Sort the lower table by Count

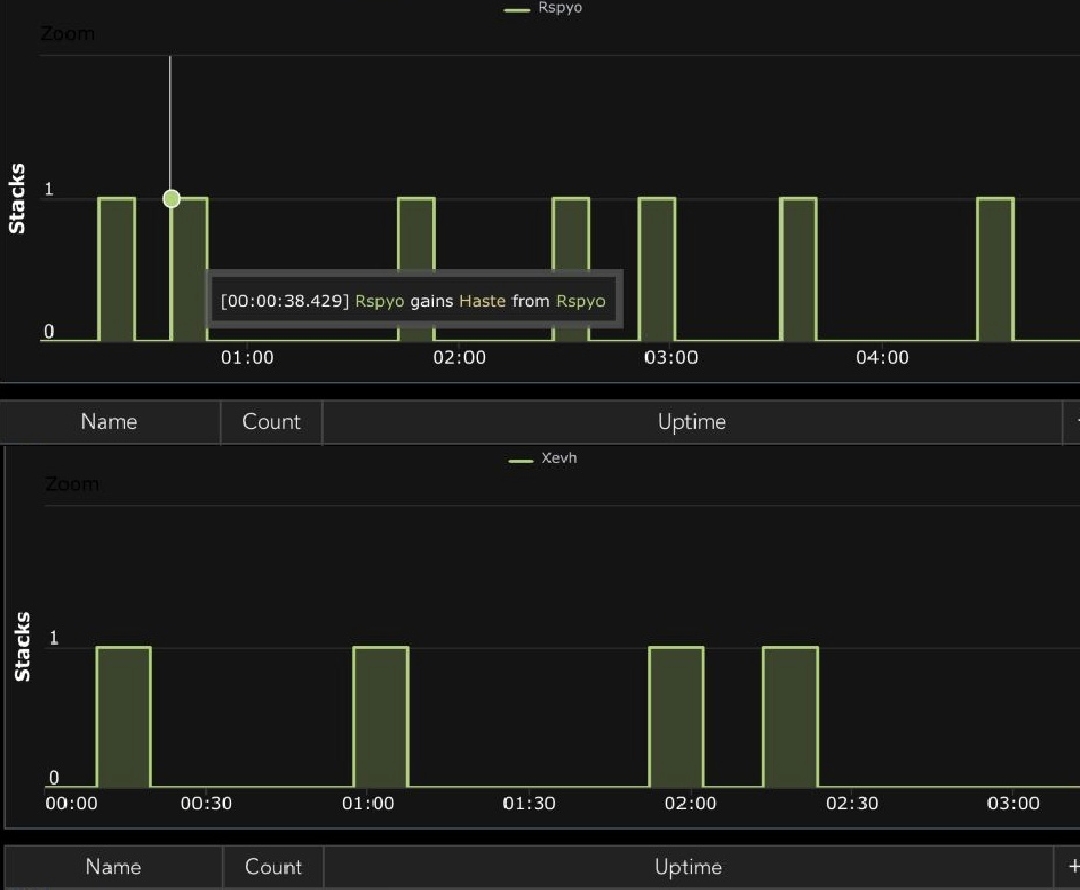273,867
